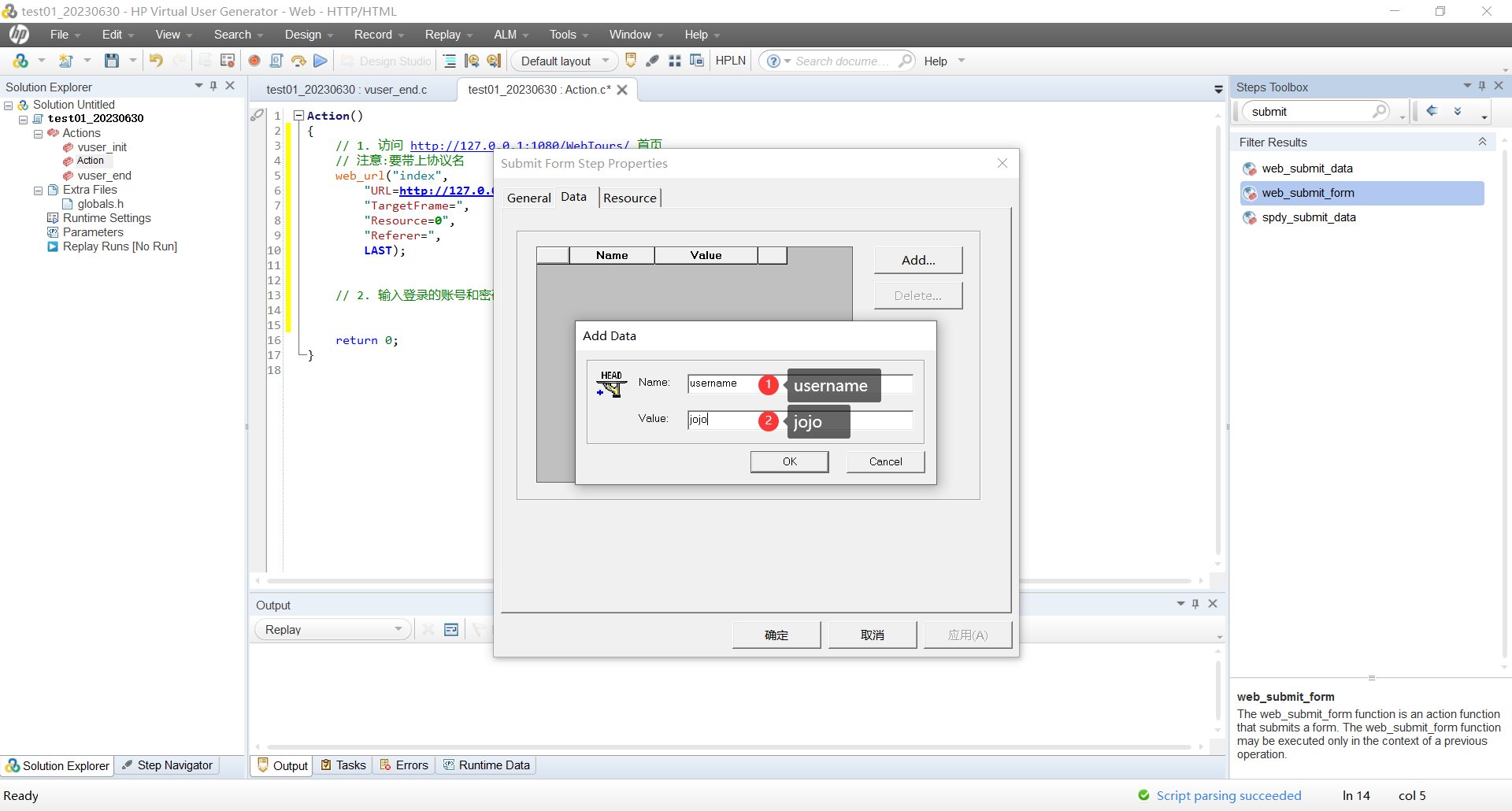Open the Record menu

click(379, 34)
